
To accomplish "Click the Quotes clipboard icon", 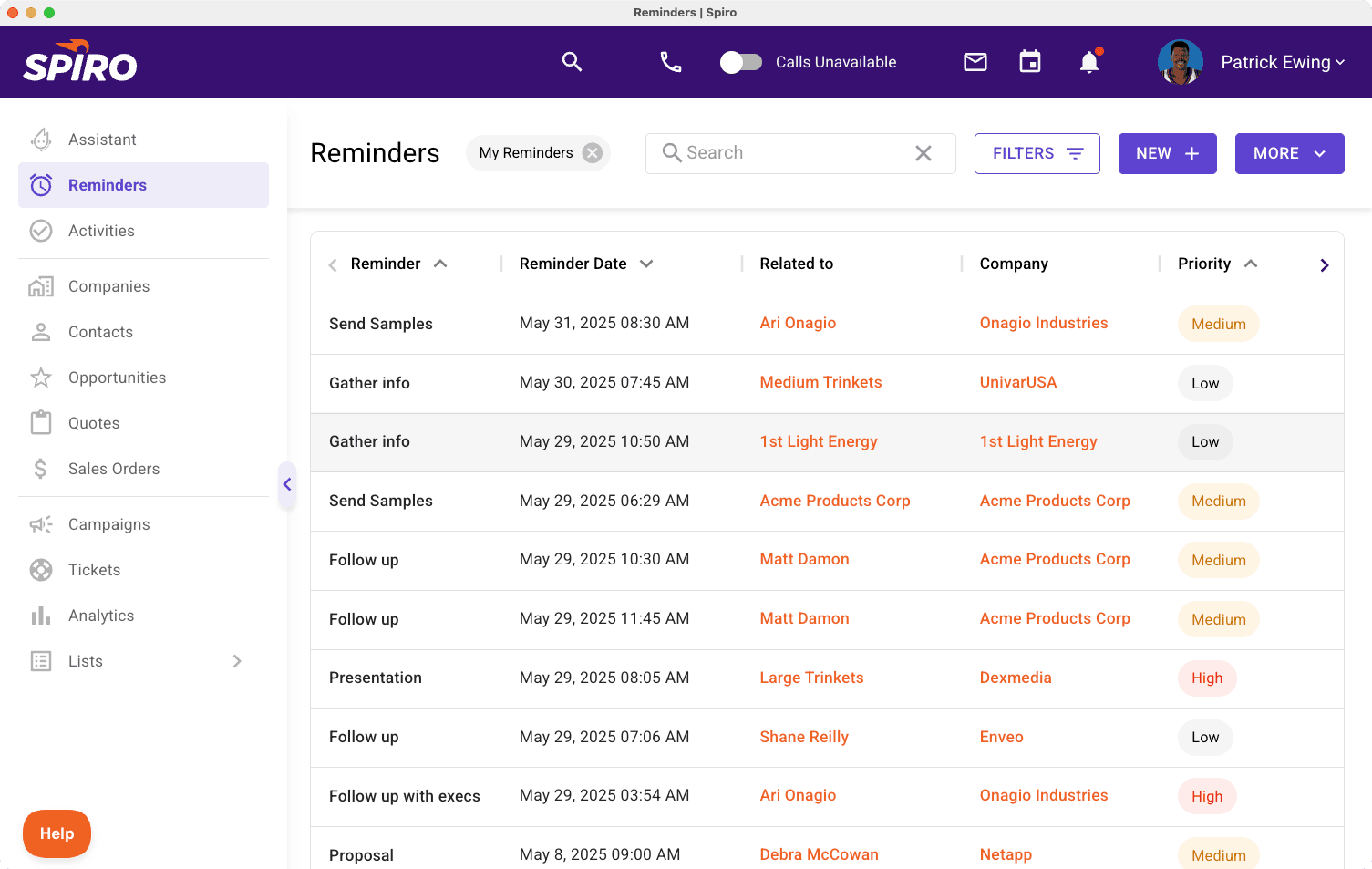I will (41, 423).
